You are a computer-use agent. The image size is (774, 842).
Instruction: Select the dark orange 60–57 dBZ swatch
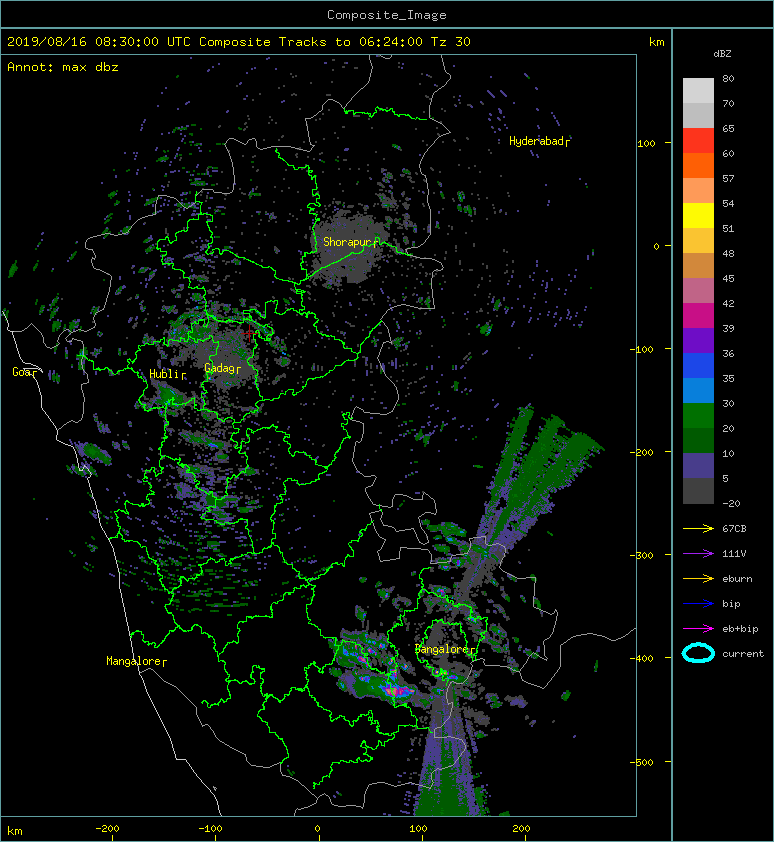coord(698,165)
